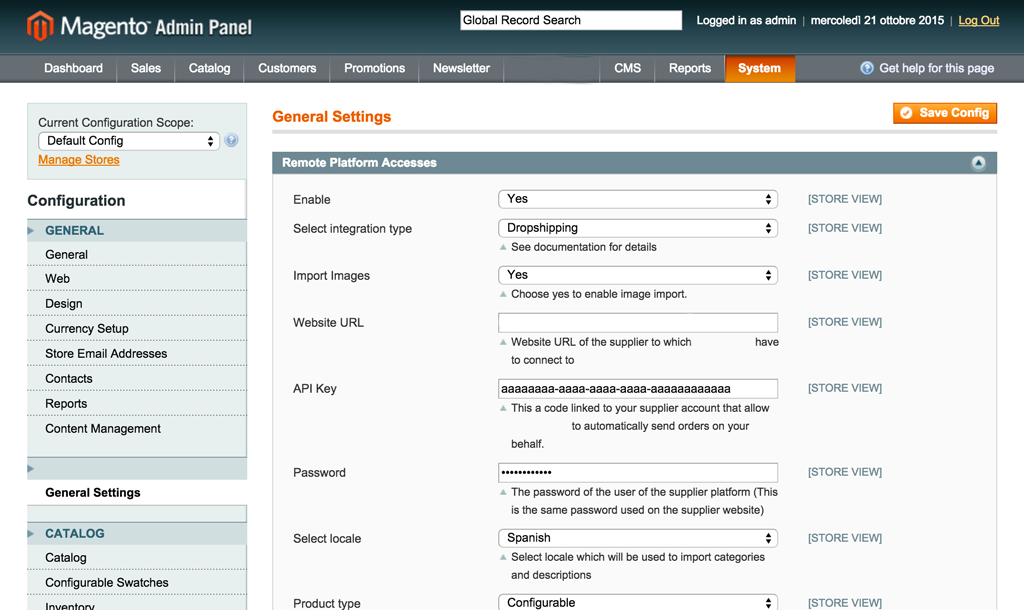1024x610 pixels.
Task: Expand the GENERAL sidebar section arrow
Action: (x=32, y=231)
